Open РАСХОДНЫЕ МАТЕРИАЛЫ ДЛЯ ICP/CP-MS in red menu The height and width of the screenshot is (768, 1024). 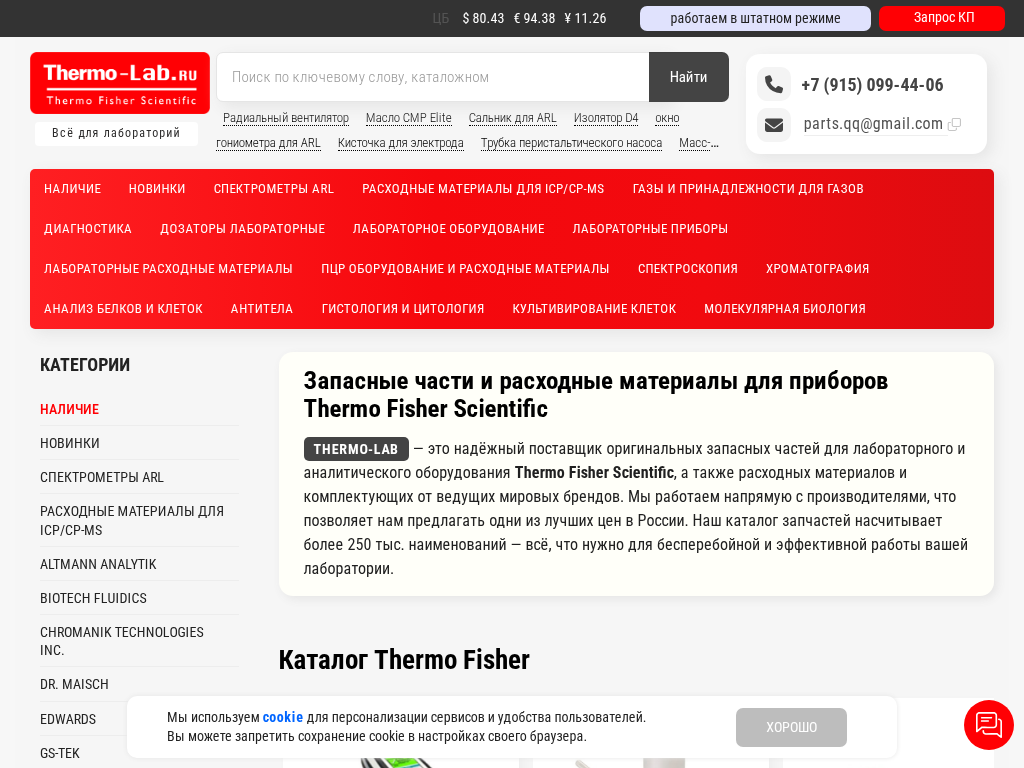point(483,189)
